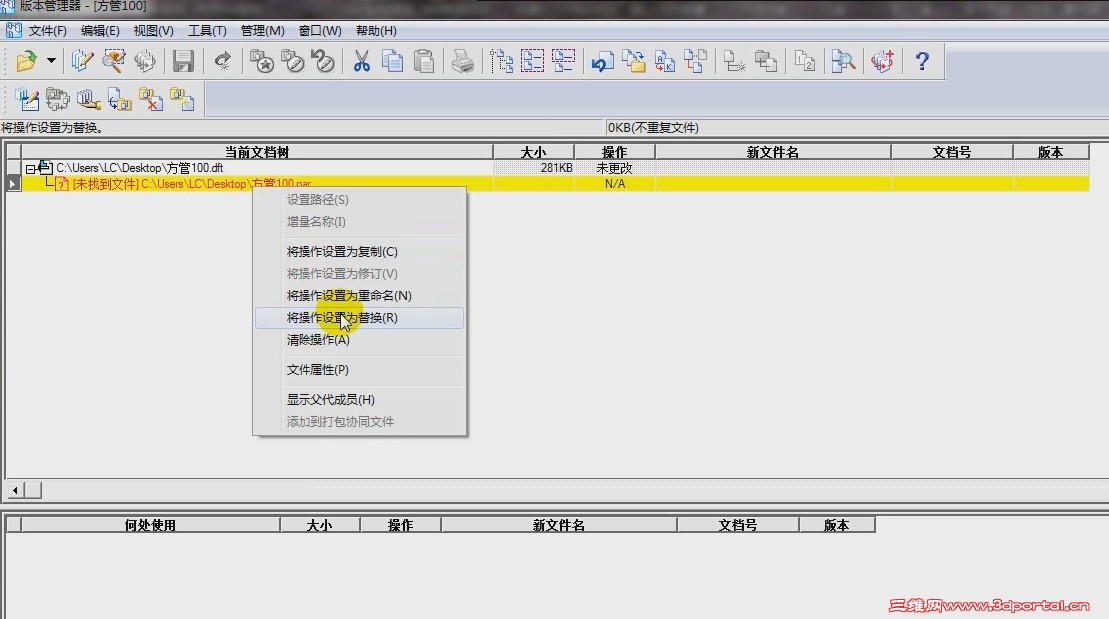Click the curved redo arrow toolbar icon
The width and height of the screenshot is (1109, 619).
(222, 61)
